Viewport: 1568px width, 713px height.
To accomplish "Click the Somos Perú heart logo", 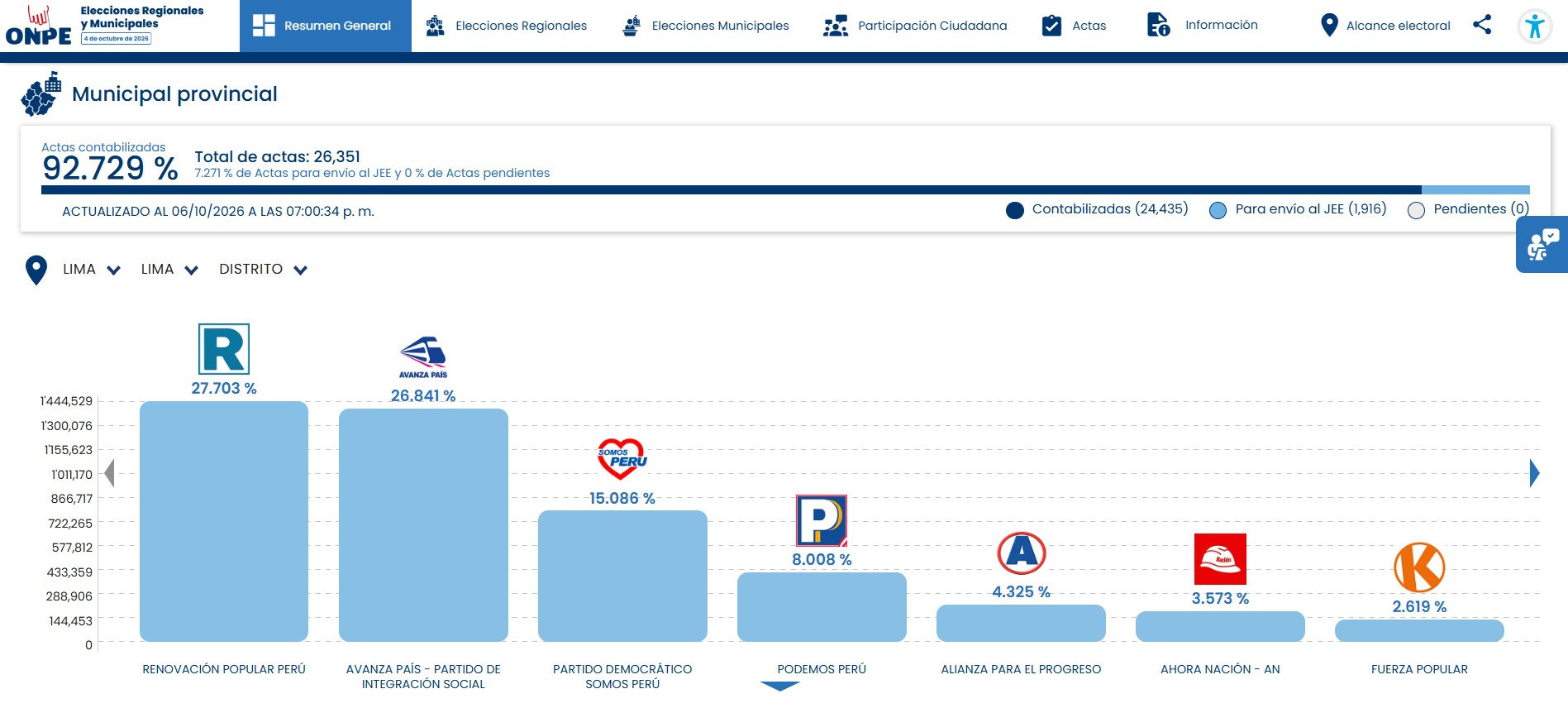I will 622,459.
